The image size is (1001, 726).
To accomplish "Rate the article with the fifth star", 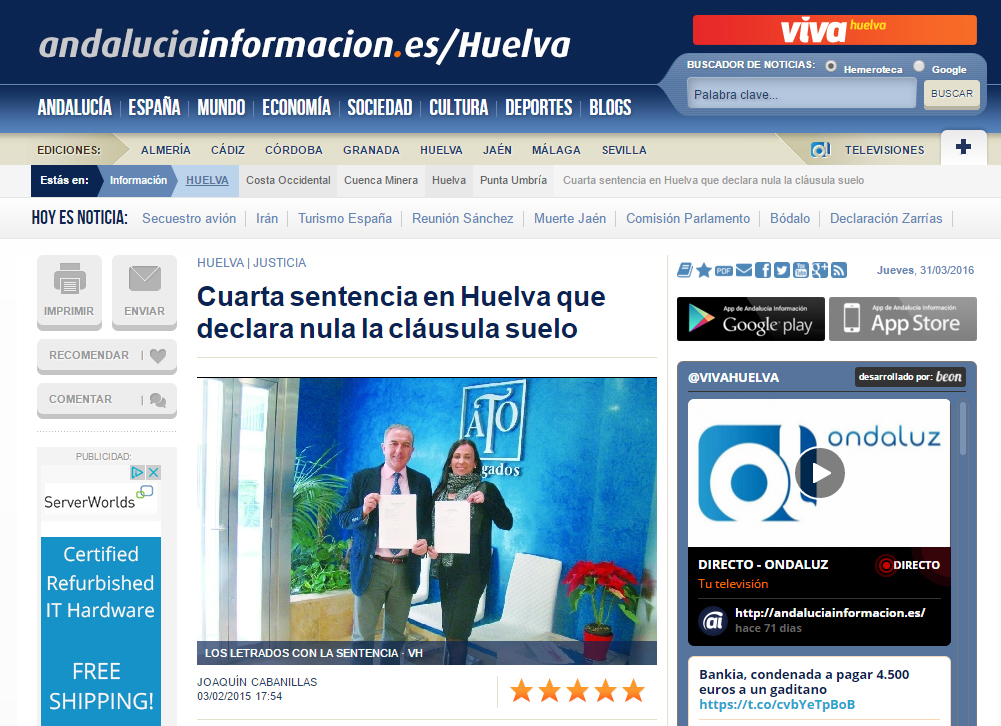I will [633, 690].
